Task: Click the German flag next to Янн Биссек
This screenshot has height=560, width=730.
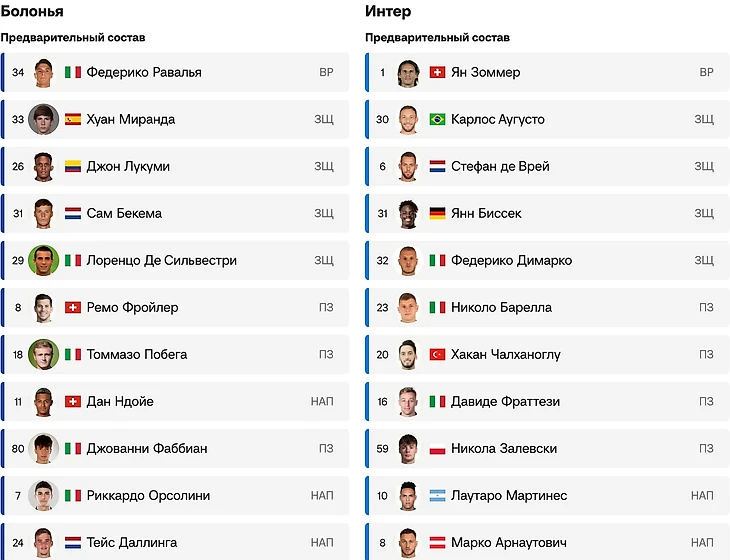Action: click(437, 213)
